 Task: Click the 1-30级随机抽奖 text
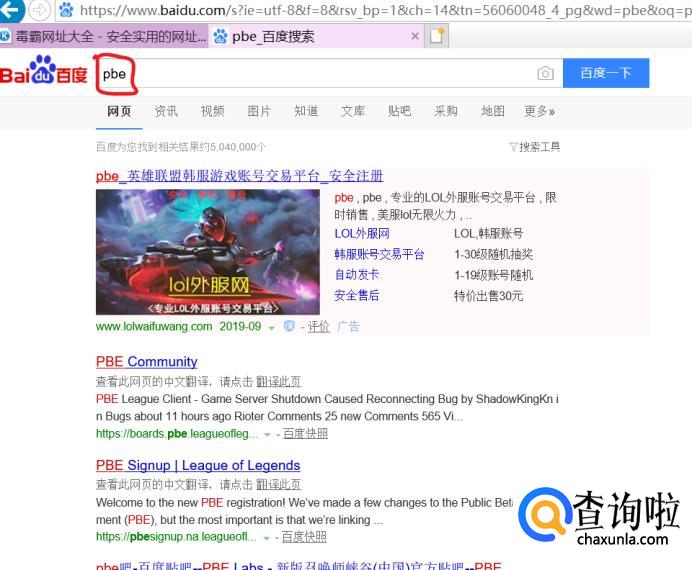pos(493,254)
